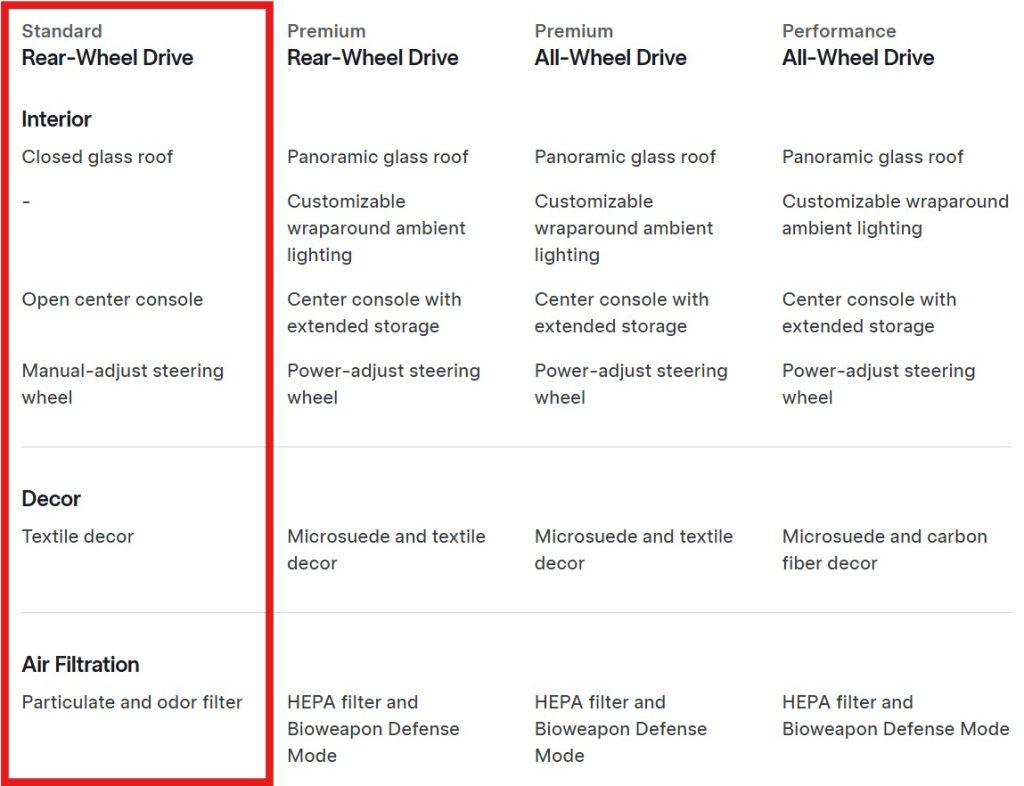The width and height of the screenshot is (1024, 786).
Task: Click Panoramic glass roof under Performance column
Action: tap(872, 157)
